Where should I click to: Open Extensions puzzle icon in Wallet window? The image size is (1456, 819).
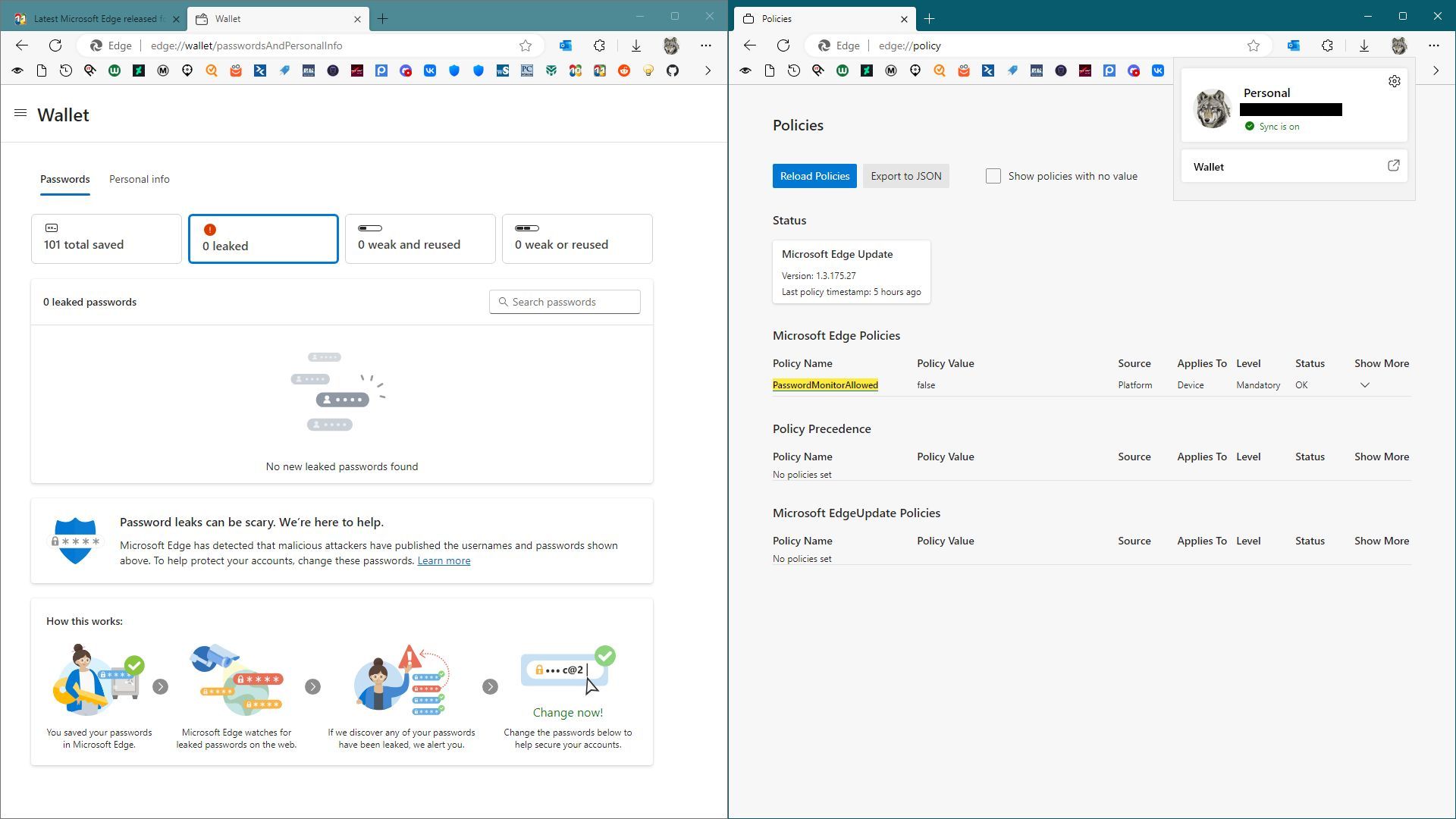599,45
